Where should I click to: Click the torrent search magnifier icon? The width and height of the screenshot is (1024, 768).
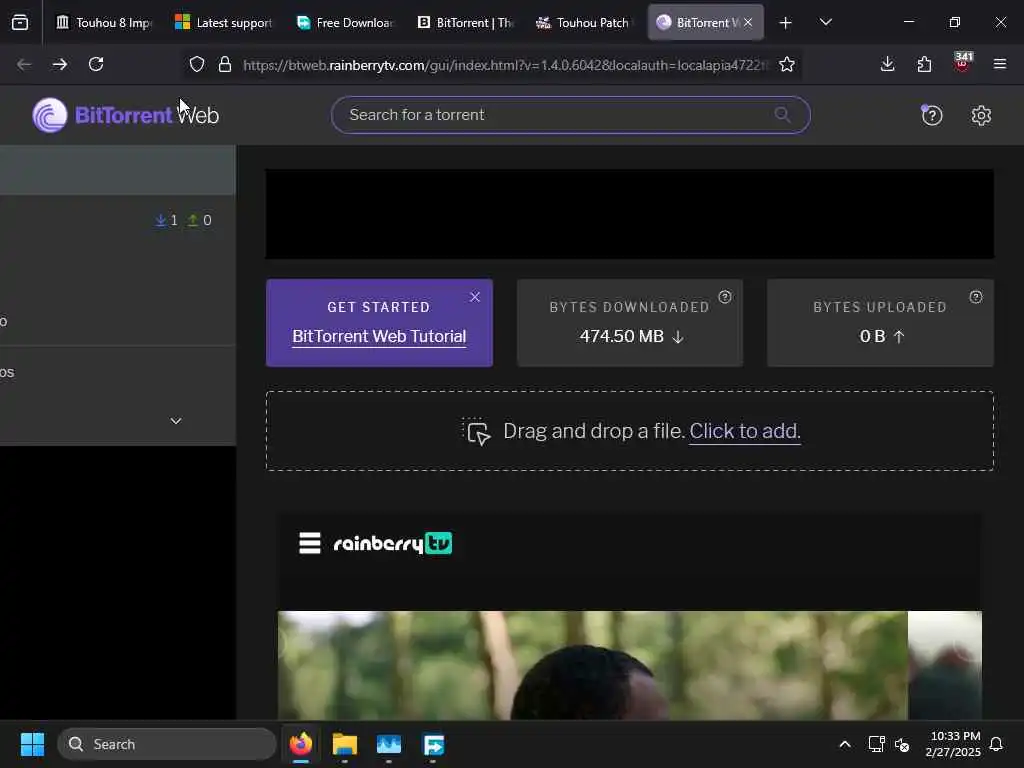click(782, 115)
